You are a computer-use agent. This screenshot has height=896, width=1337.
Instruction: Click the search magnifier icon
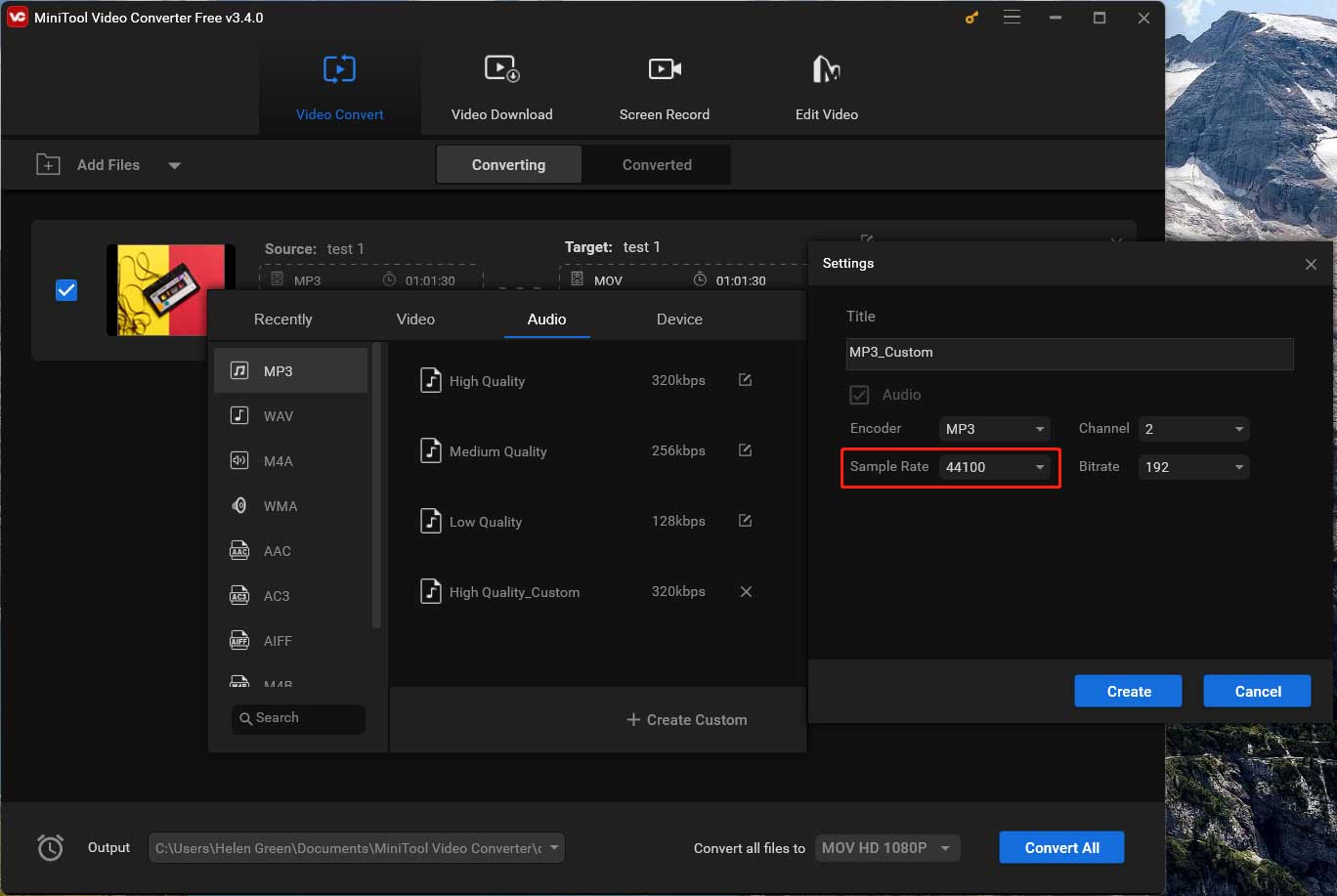click(x=245, y=718)
